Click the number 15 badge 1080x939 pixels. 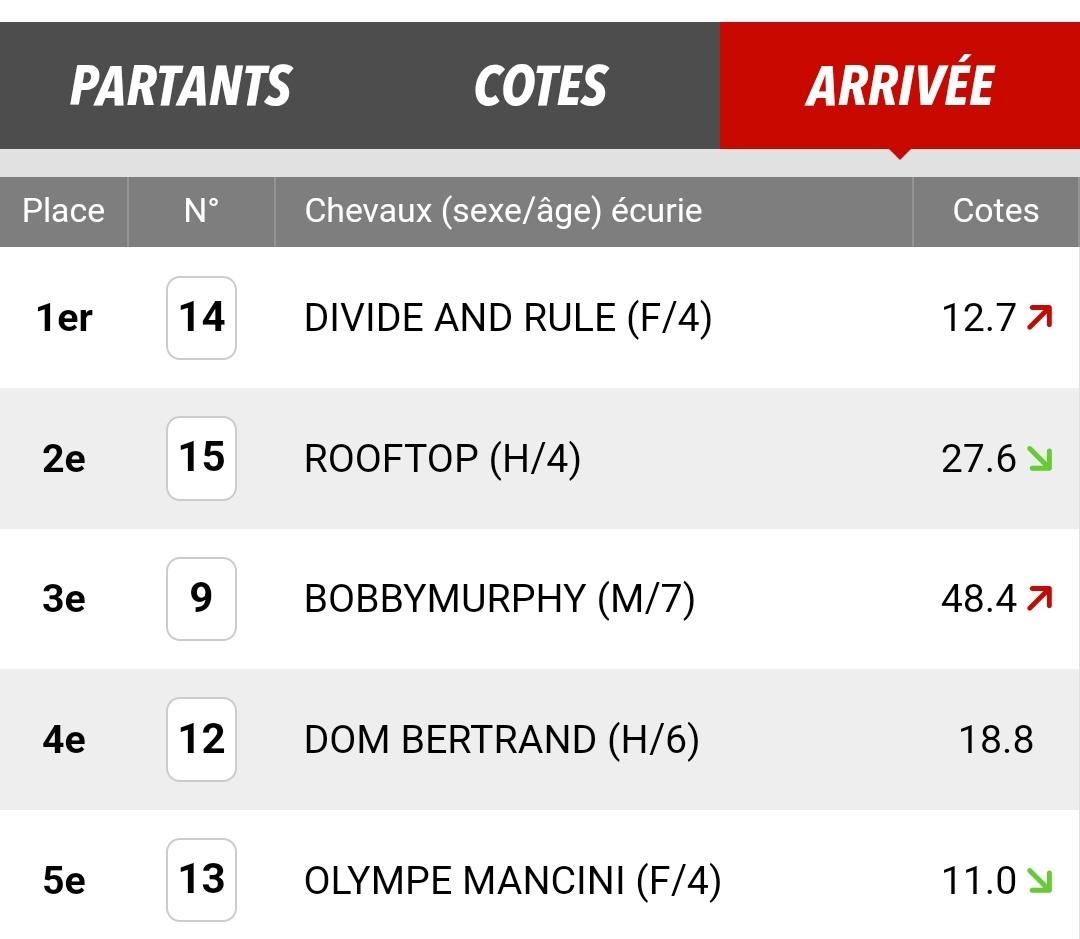tap(201, 458)
